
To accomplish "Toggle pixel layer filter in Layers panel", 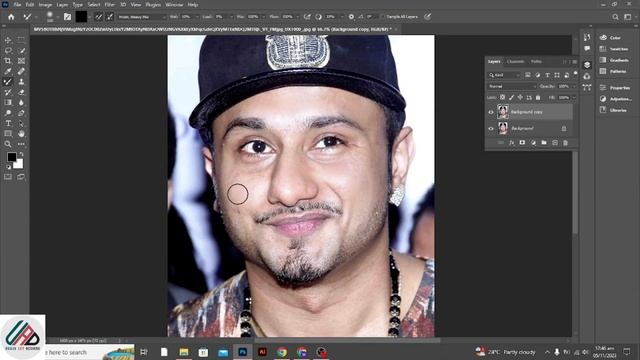I will (528, 75).
